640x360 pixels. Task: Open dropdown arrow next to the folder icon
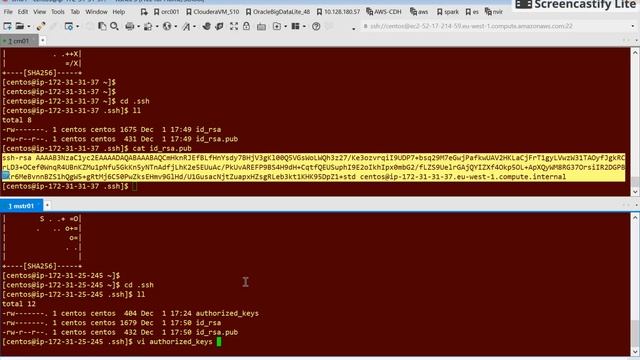tap(29, 27)
